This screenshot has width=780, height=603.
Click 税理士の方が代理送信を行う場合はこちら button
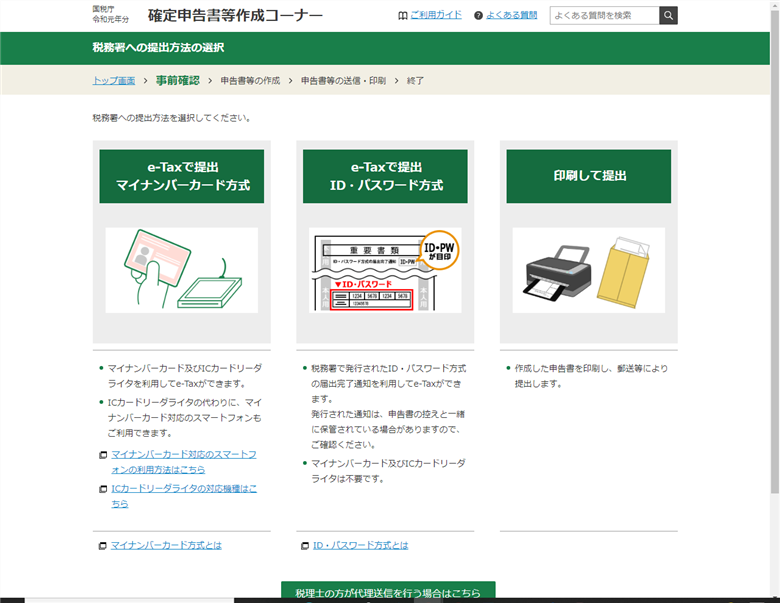point(388,591)
